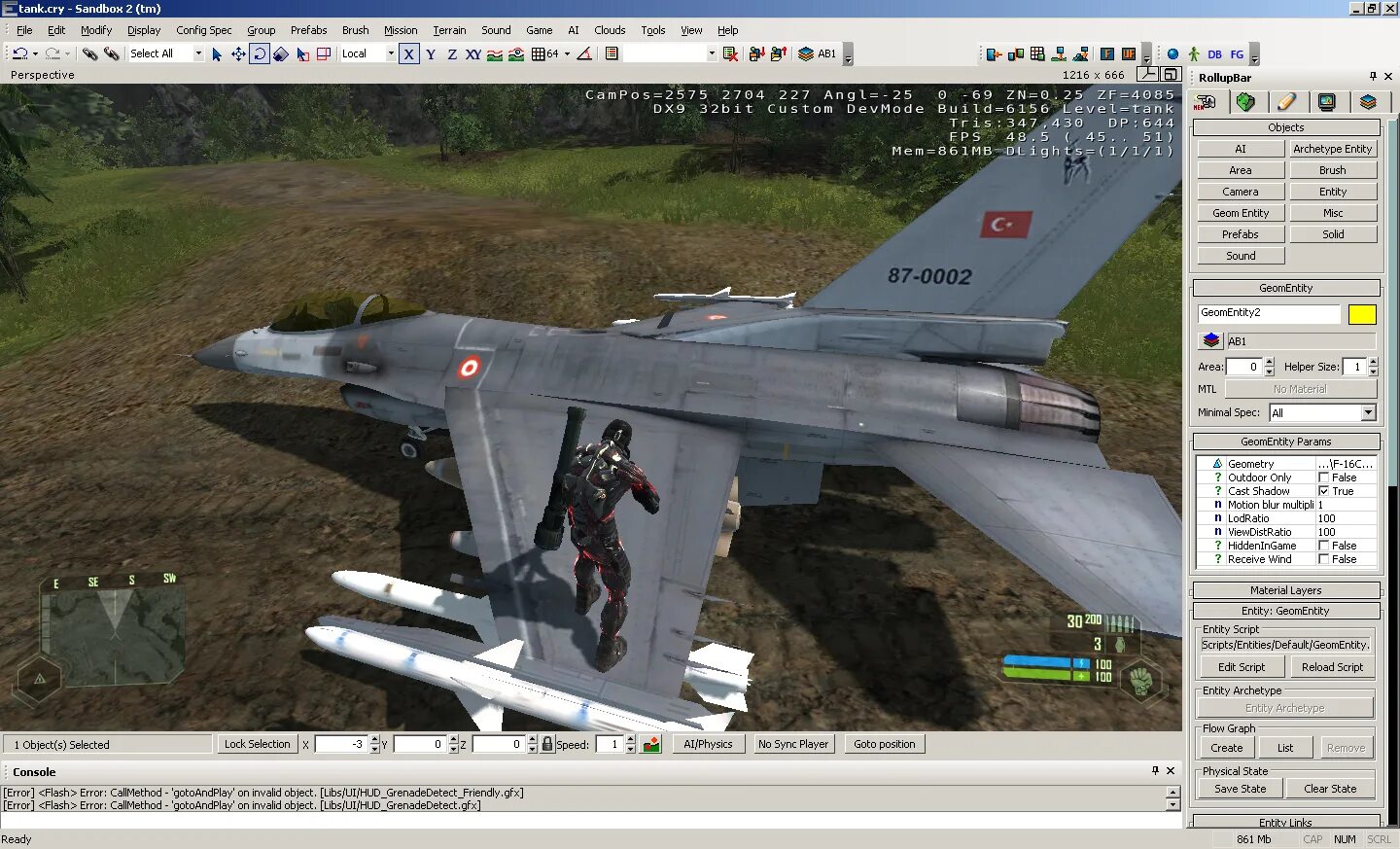
Task: Activate the Rotate tool
Action: (260, 54)
